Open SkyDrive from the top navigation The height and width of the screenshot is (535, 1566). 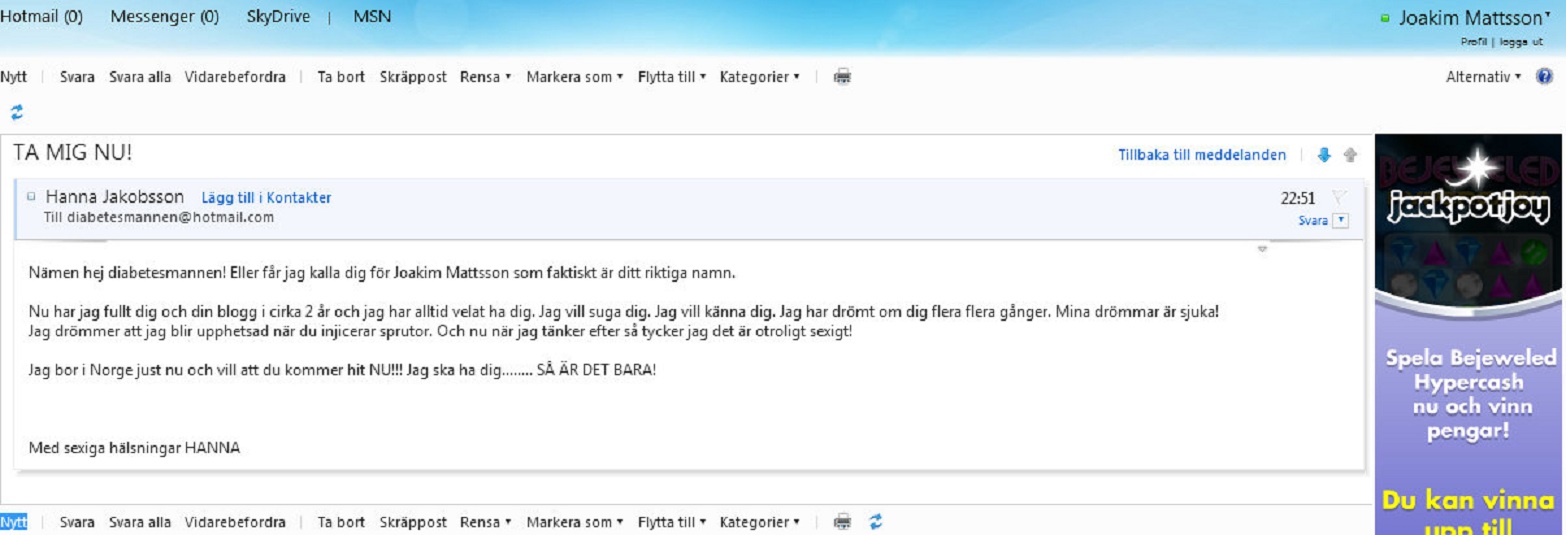(x=277, y=17)
